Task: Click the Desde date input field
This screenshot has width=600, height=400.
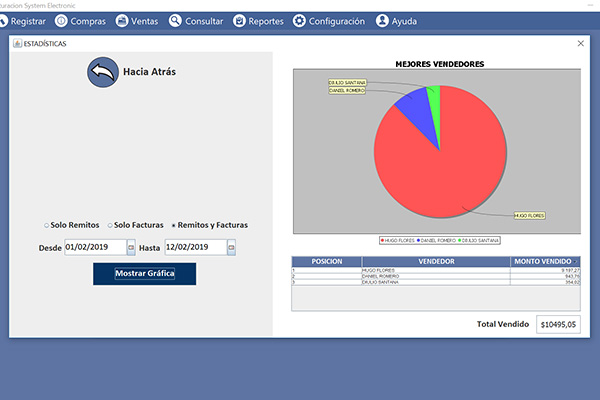Action: [94, 247]
